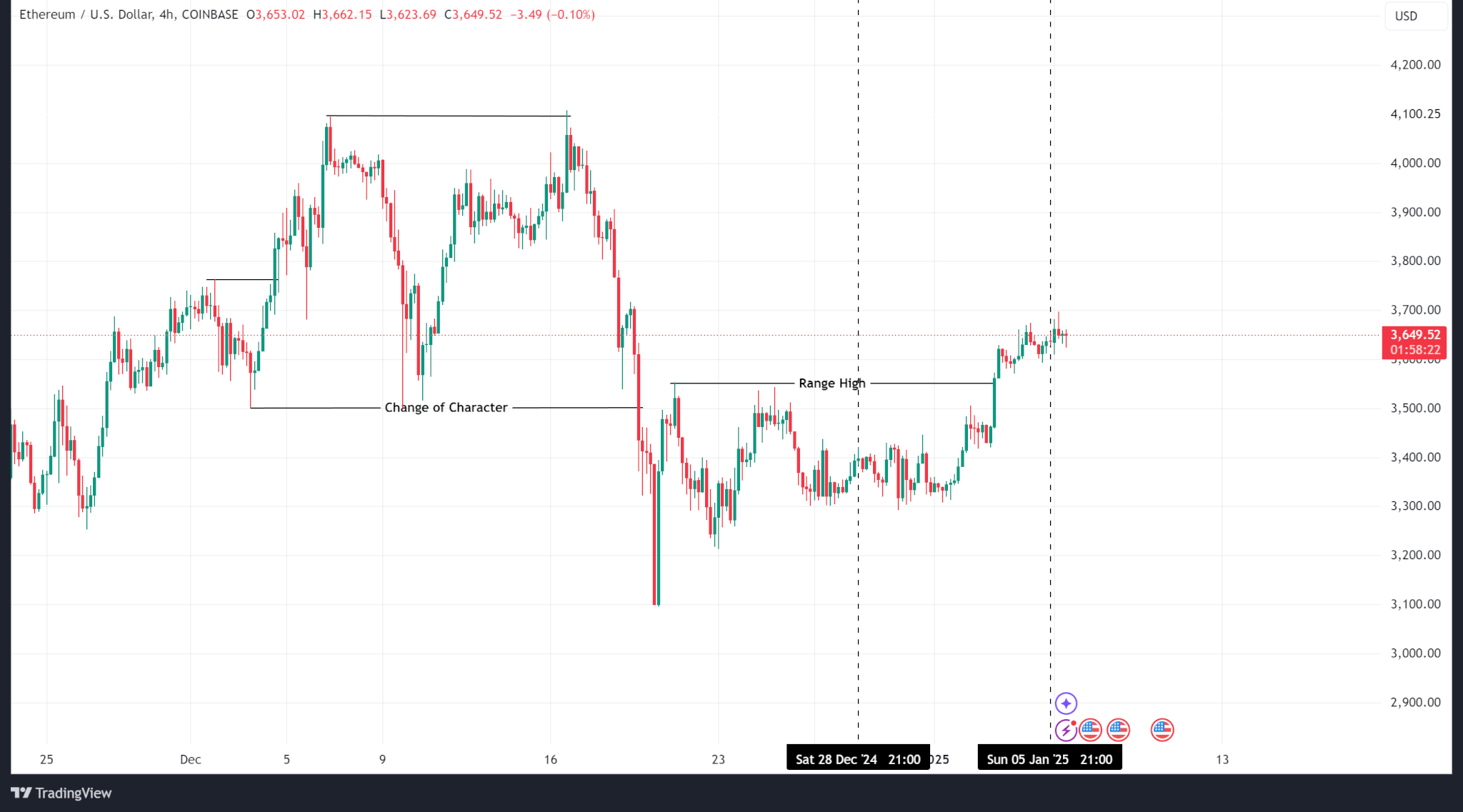Select the Range High line label
The height and width of the screenshot is (812, 1463).
click(832, 384)
